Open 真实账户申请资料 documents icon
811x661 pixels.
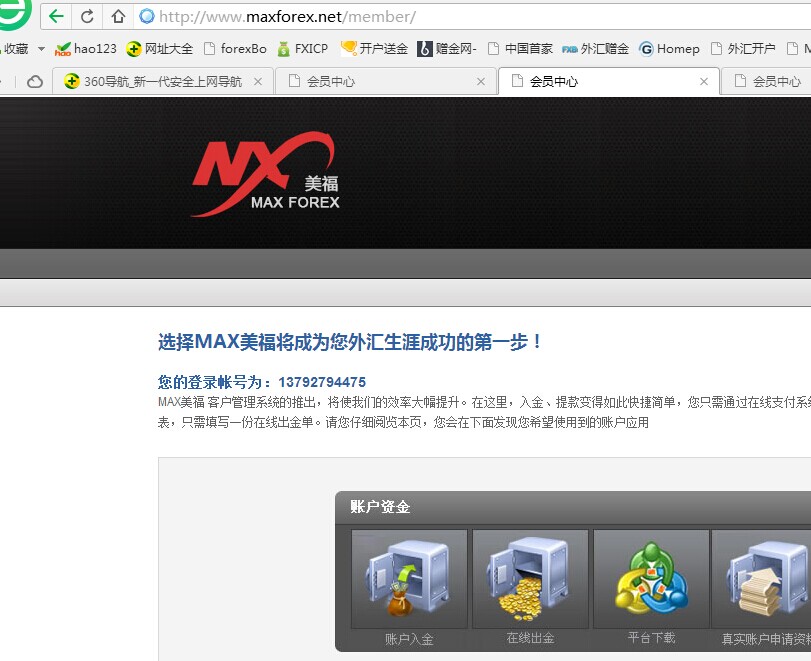tap(761, 579)
